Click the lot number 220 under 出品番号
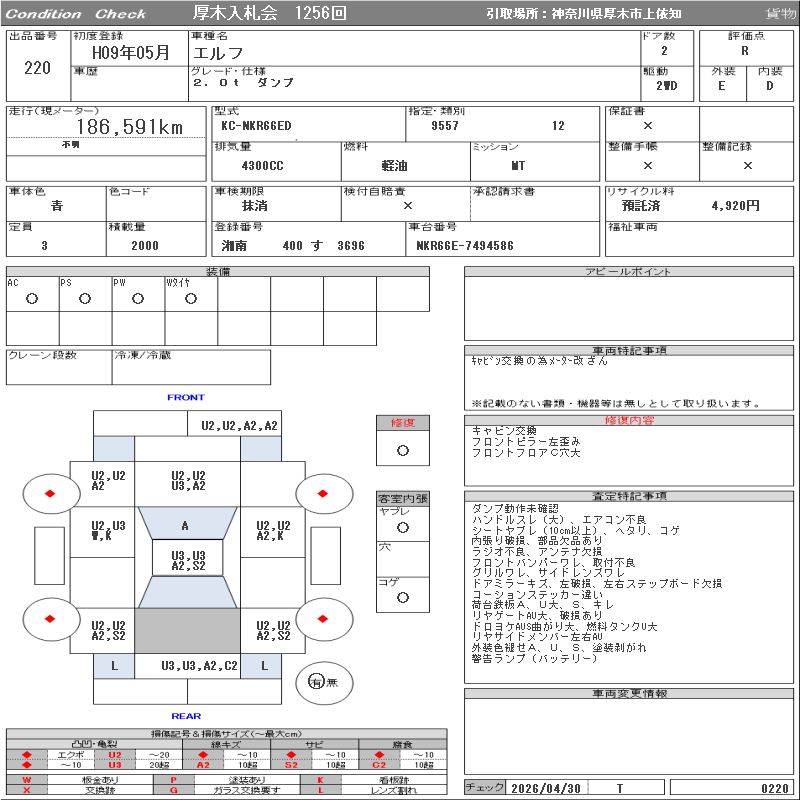Screen dimensions: 800x800 37,68
